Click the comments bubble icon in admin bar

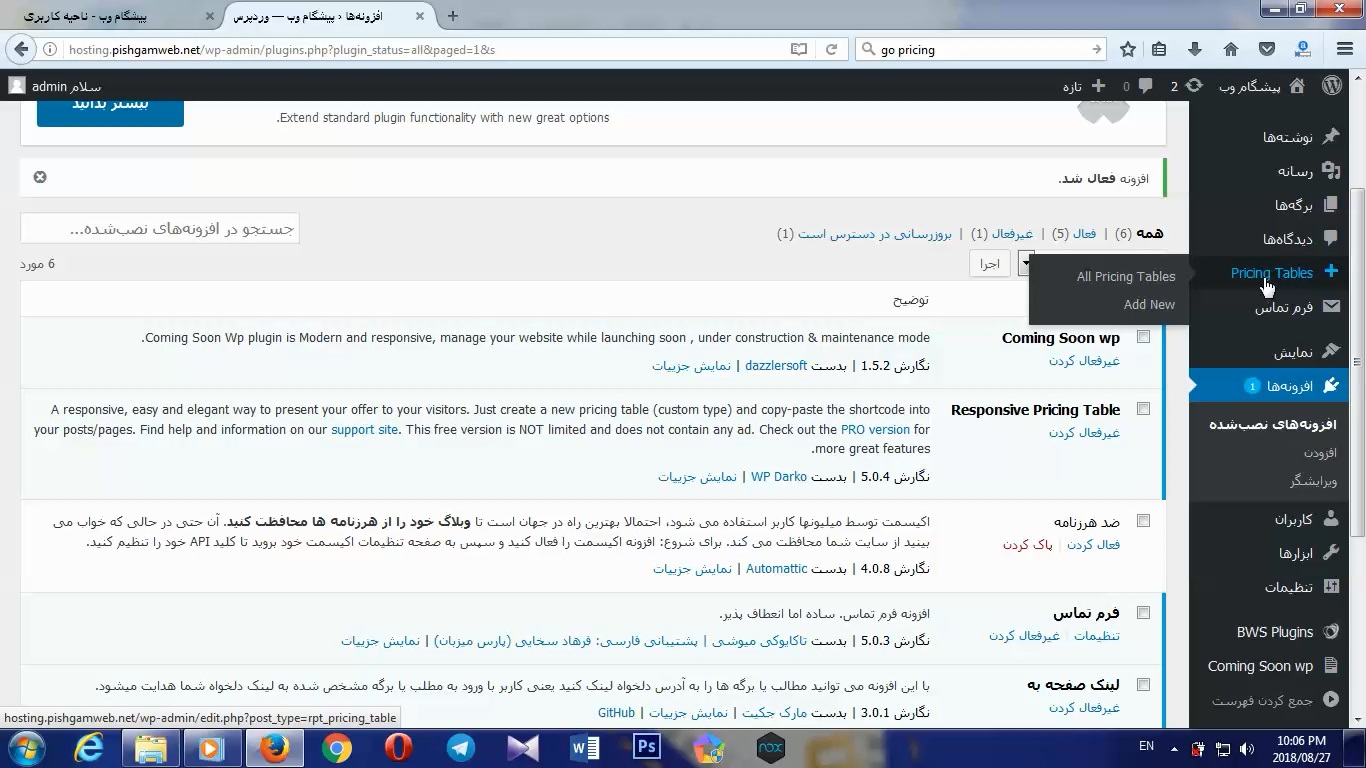(1146, 86)
